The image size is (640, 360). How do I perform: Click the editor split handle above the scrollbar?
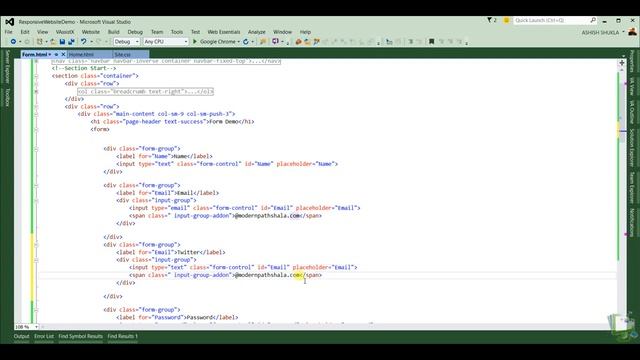coord(622,63)
